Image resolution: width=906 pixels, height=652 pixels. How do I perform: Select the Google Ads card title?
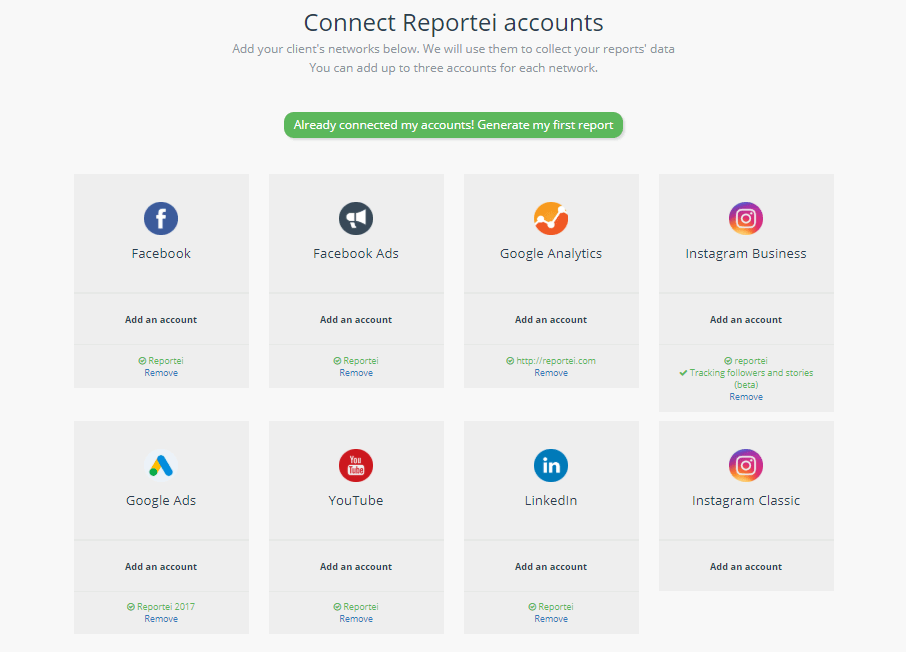point(161,501)
